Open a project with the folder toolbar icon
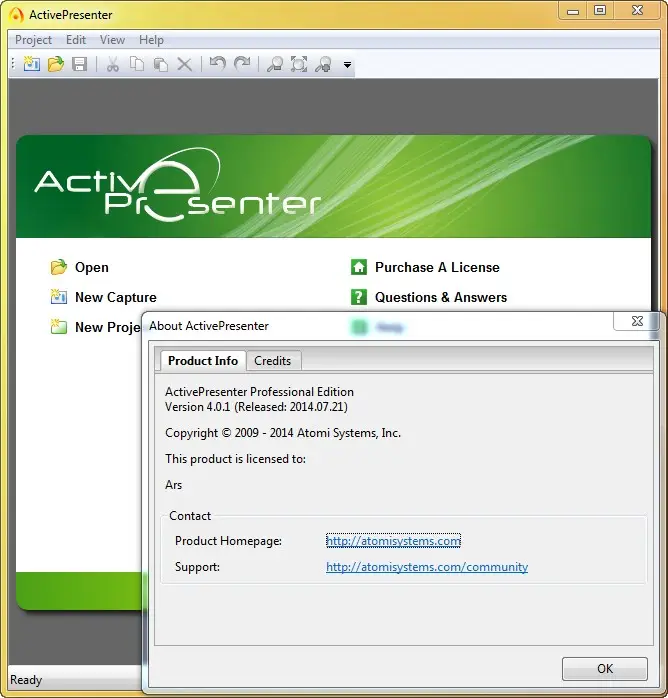Viewport: 668px width, 698px height. click(56, 64)
